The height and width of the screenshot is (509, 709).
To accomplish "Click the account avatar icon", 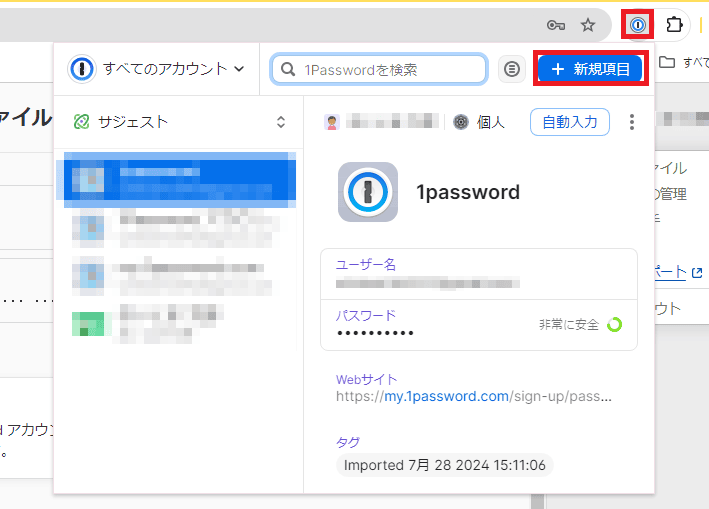I will [x=331, y=122].
